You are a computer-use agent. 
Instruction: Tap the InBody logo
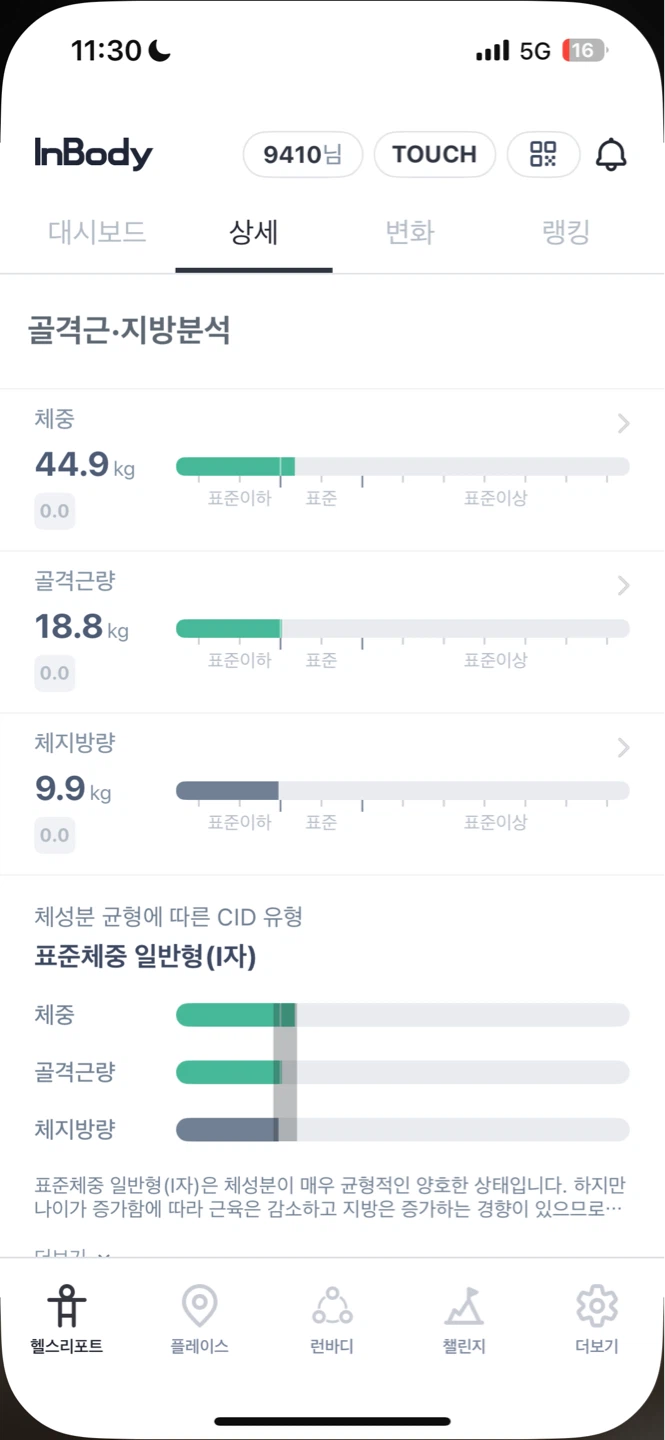93,154
